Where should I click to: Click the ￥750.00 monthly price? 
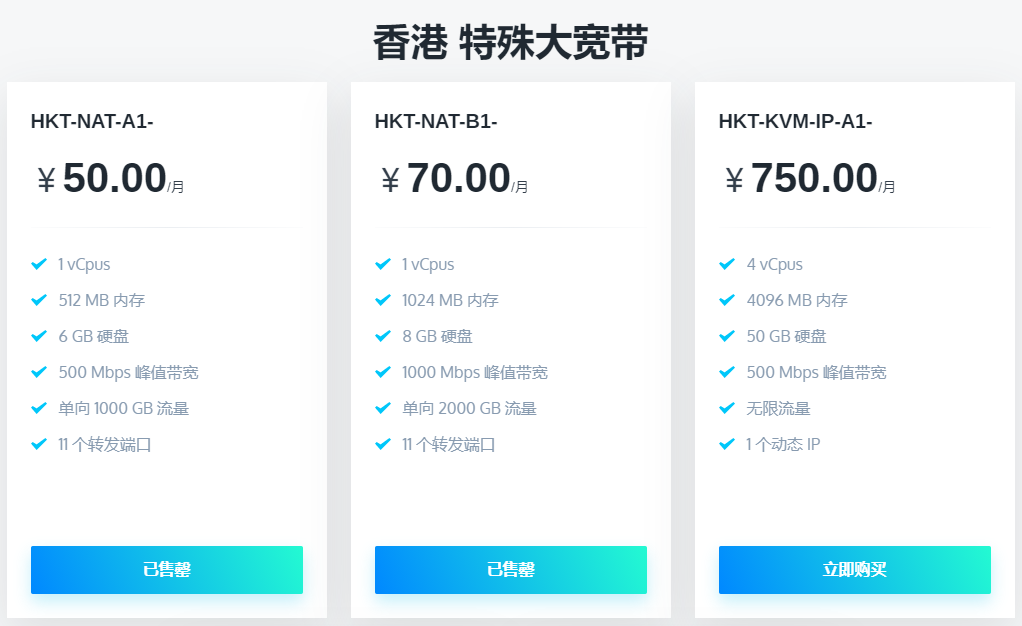pos(810,179)
